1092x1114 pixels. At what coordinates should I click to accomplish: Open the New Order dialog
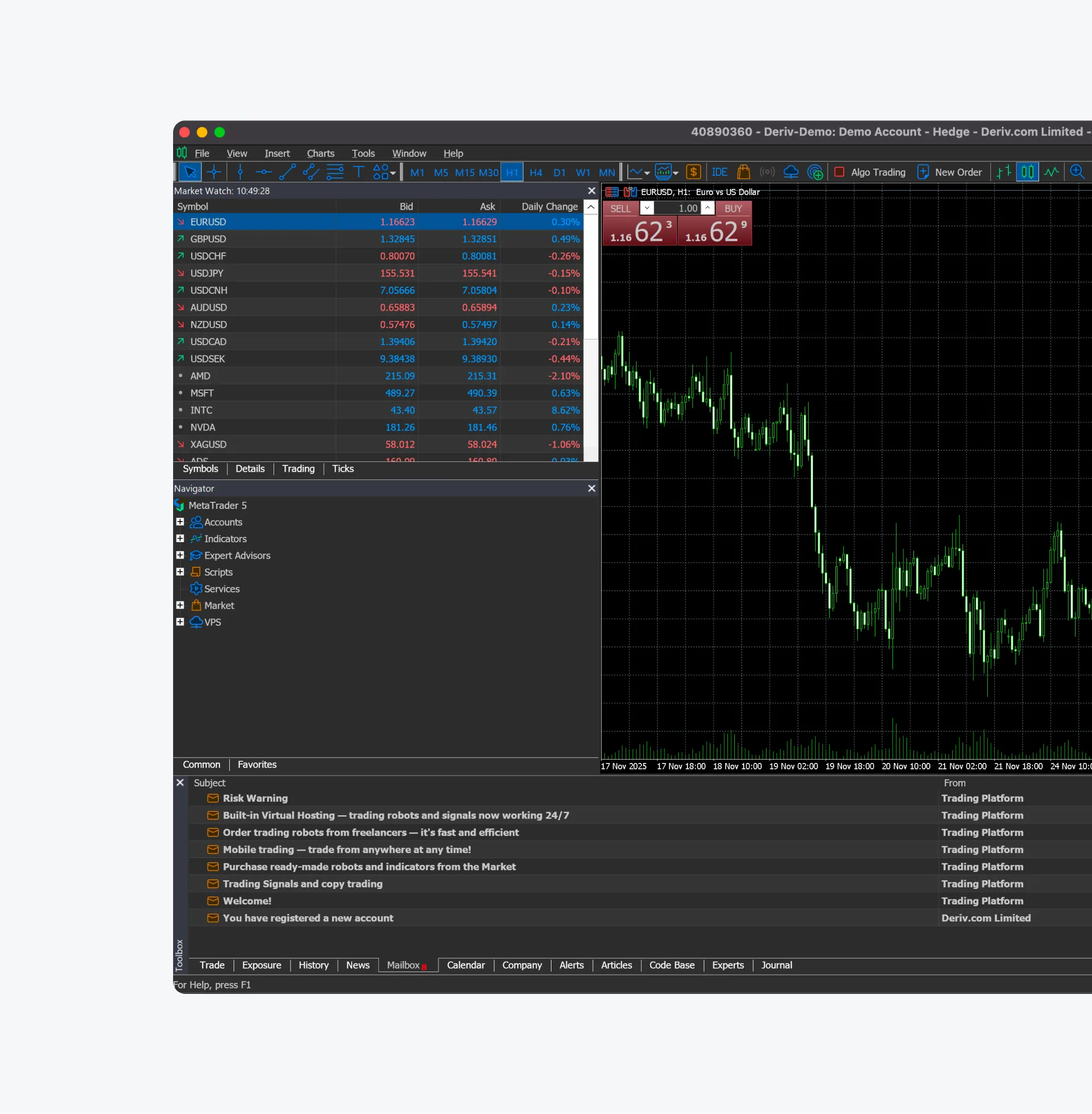[949, 172]
